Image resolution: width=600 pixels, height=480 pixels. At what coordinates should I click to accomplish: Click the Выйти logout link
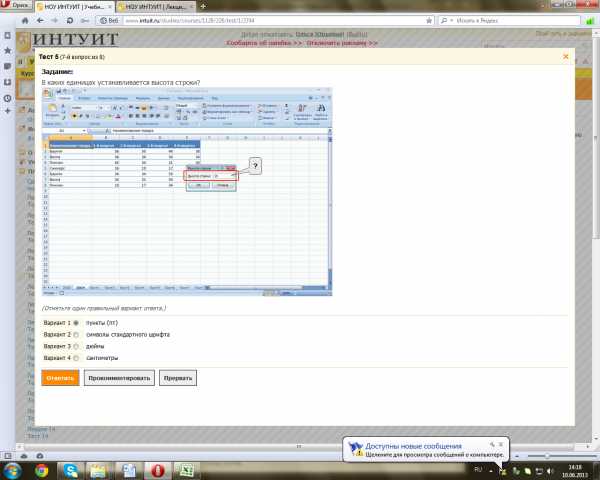point(357,34)
